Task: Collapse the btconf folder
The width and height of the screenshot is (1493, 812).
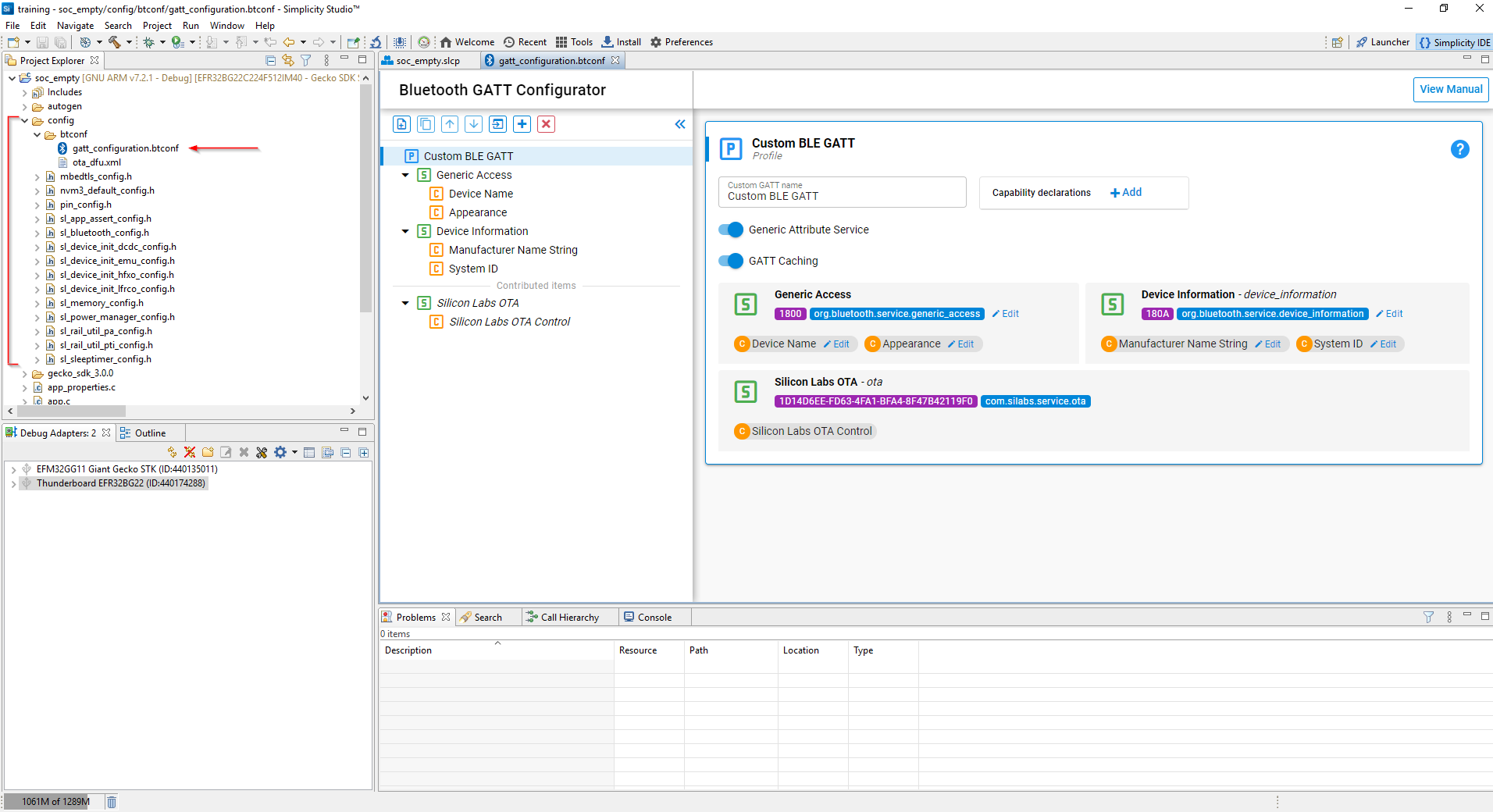Action: pos(37,134)
